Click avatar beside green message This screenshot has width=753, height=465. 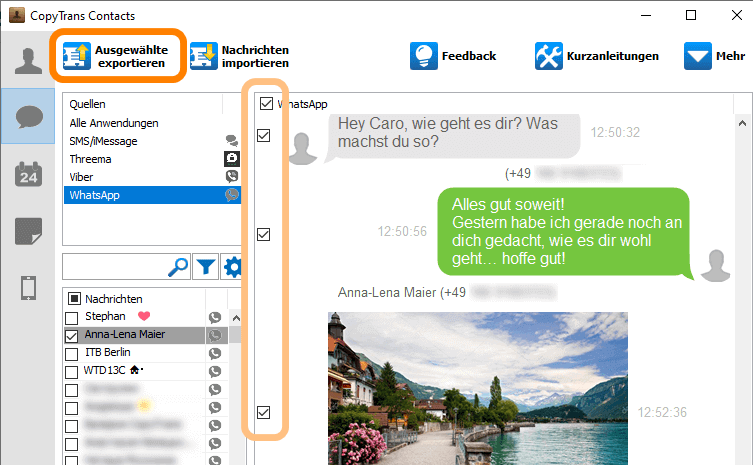[x=716, y=265]
